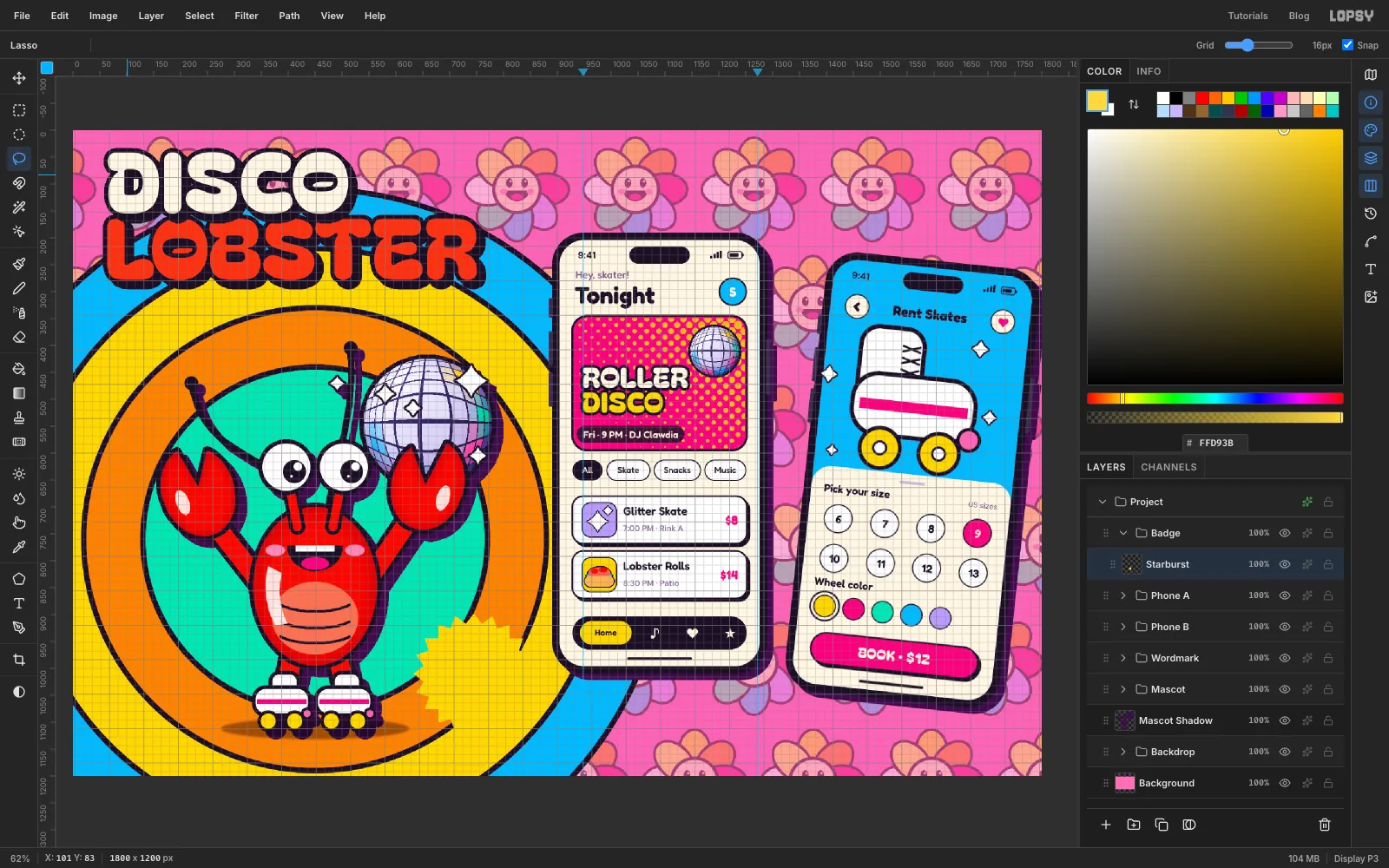Select the Pentagon shape tool

19,579
